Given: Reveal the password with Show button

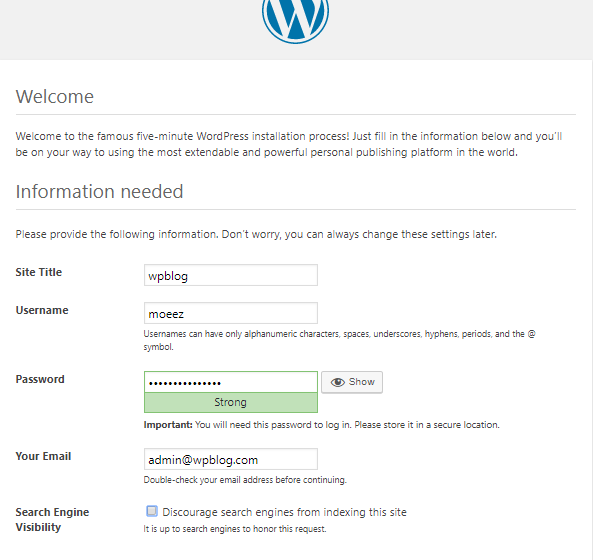Looking at the screenshot, I should 352,382.
